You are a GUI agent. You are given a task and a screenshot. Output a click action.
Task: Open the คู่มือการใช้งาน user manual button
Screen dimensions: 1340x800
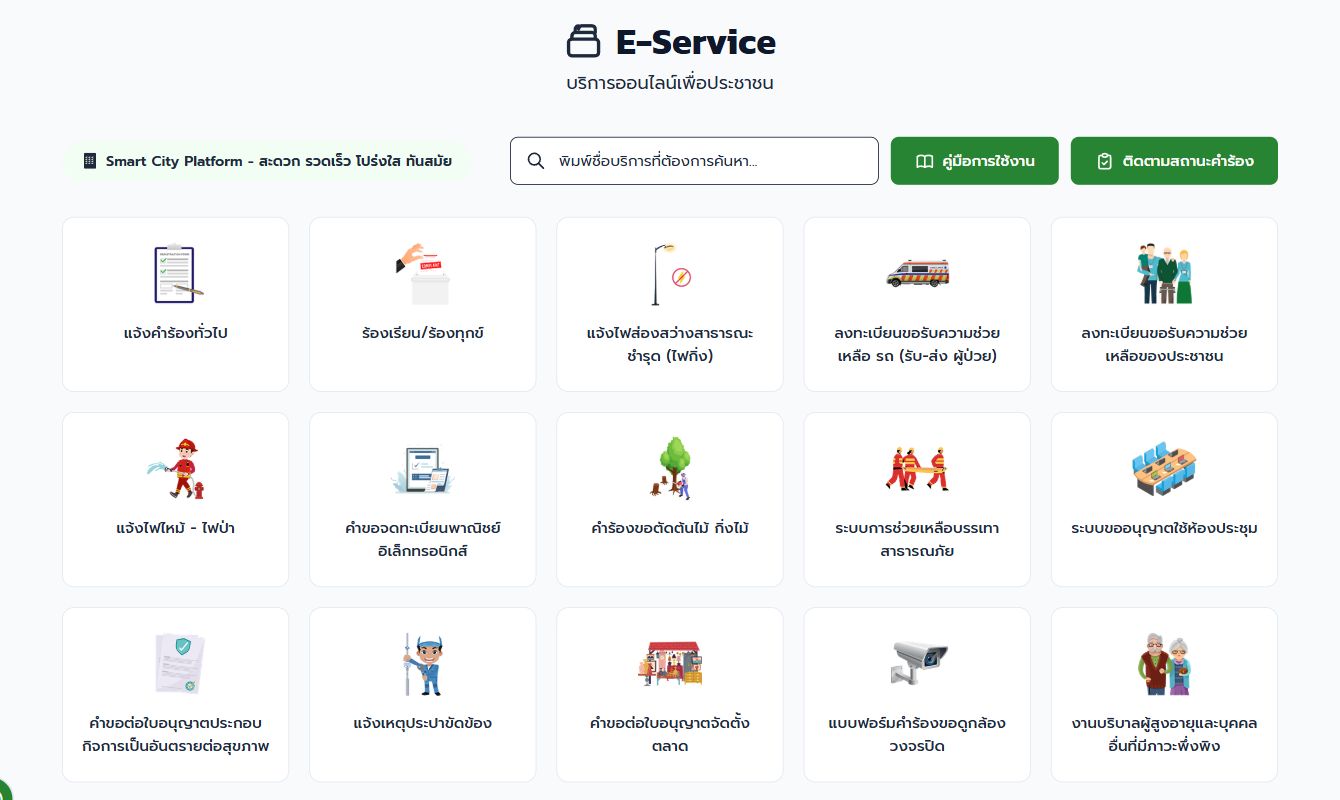974,161
